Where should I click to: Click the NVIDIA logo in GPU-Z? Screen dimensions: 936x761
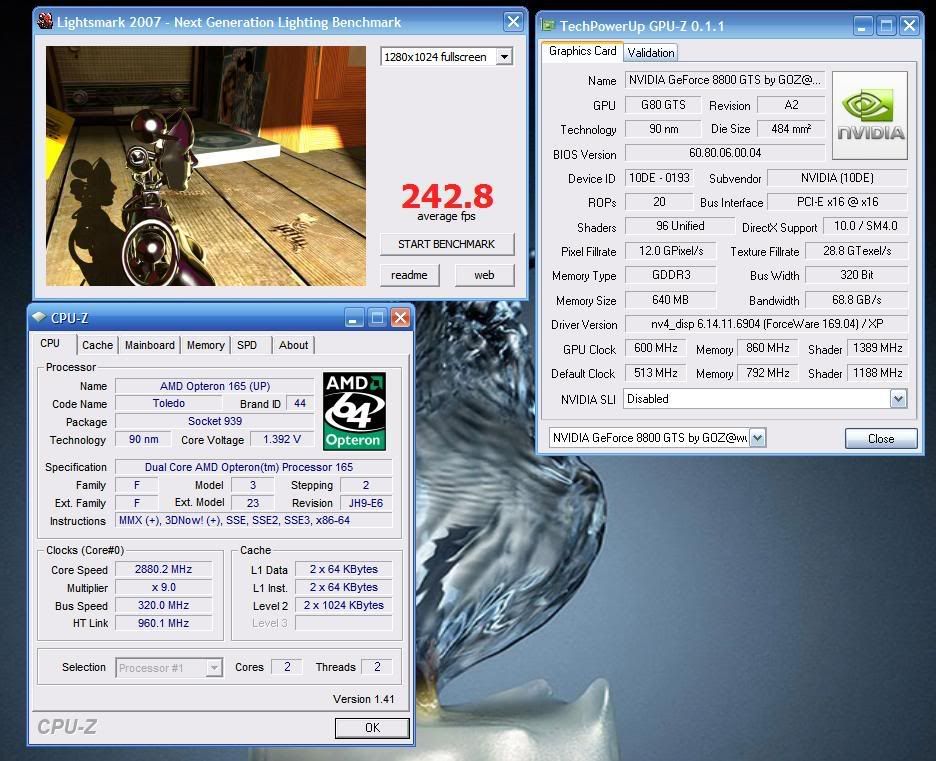click(870, 115)
